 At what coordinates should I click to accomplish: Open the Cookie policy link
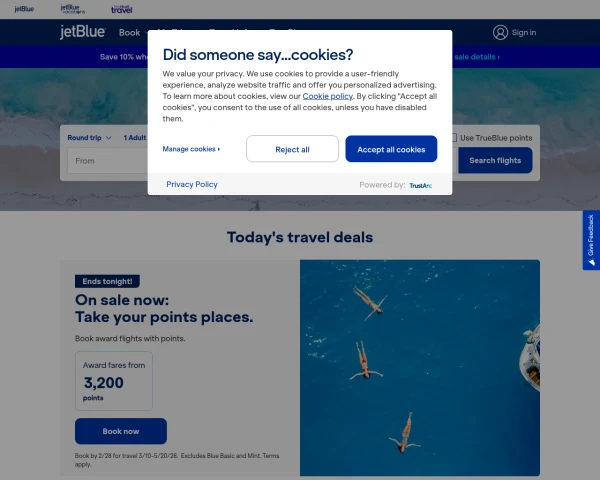pos(328,97)
